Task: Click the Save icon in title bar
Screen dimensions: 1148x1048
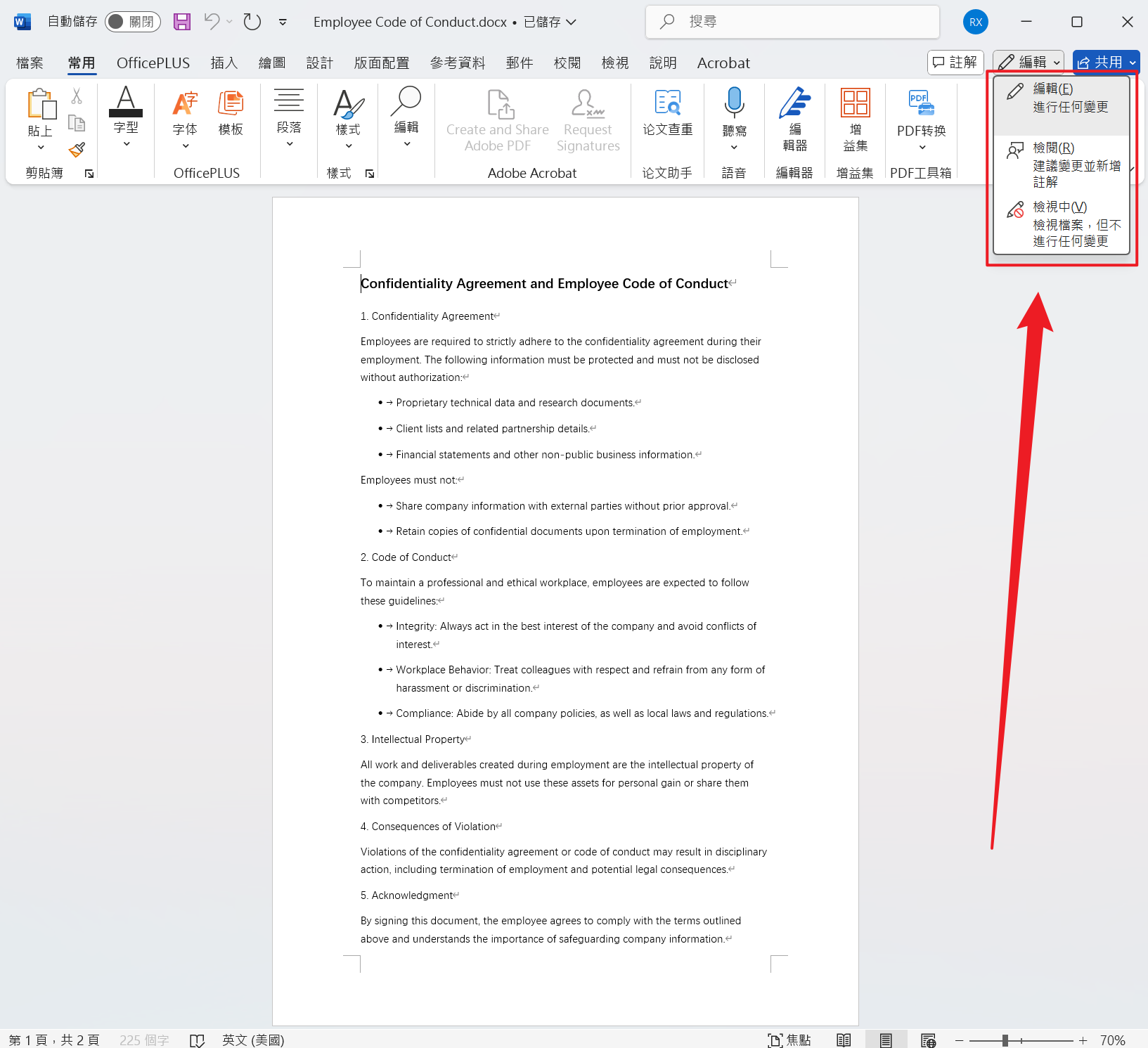Action: click(x=182, y=22)
